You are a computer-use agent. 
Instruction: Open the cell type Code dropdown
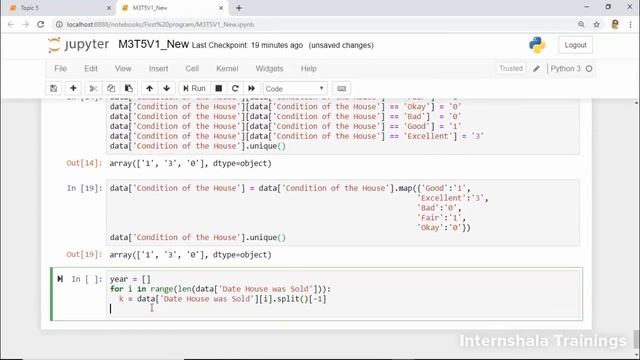pyautogui.click(x=295, y=89)
